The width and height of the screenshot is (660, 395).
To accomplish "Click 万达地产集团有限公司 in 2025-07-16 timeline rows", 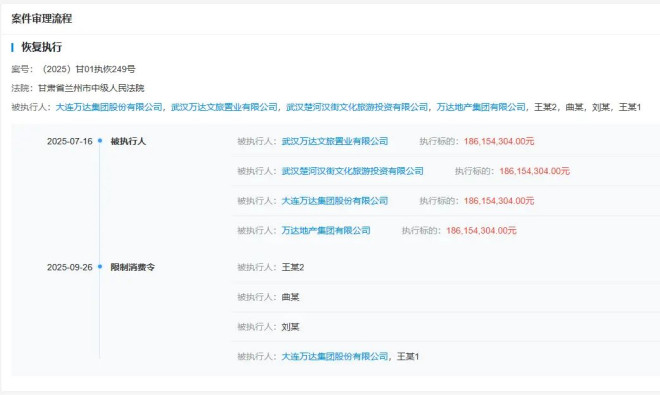I will click(326, 230).
